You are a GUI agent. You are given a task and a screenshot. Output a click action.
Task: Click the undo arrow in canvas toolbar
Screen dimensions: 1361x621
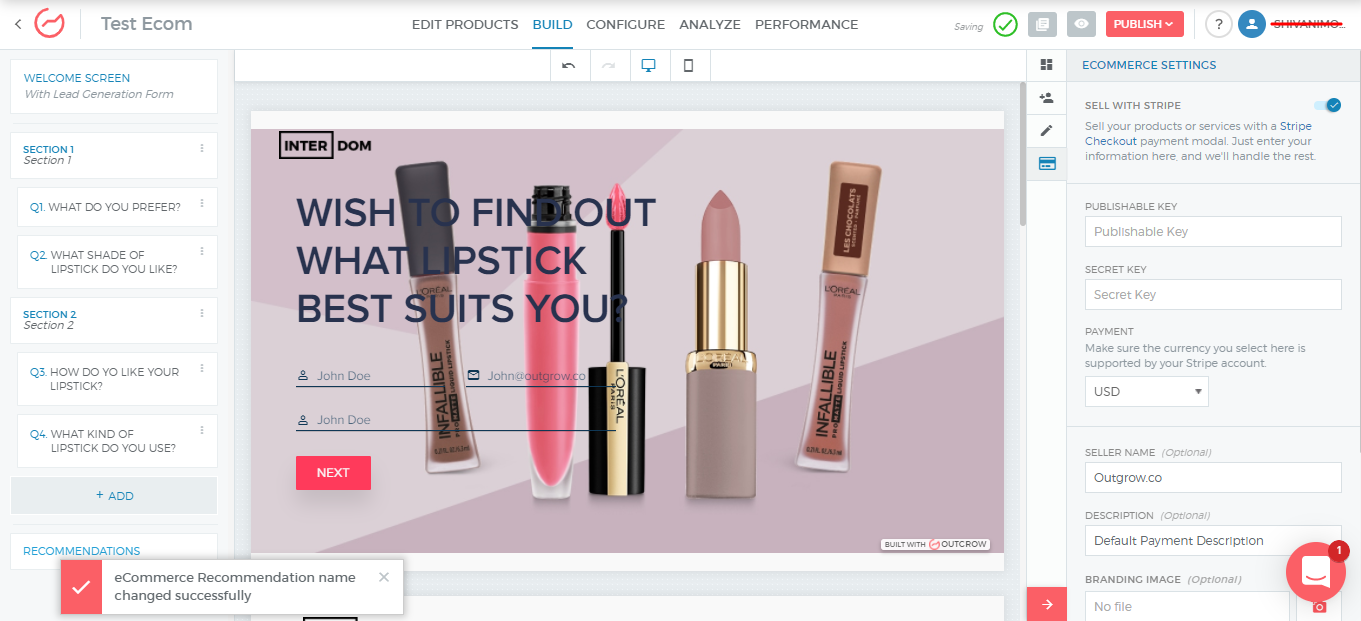click(x=569, y=65)
